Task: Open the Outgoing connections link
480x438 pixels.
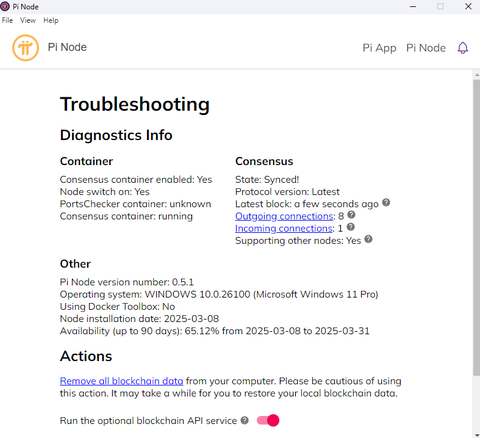Action: pos(284,216)
